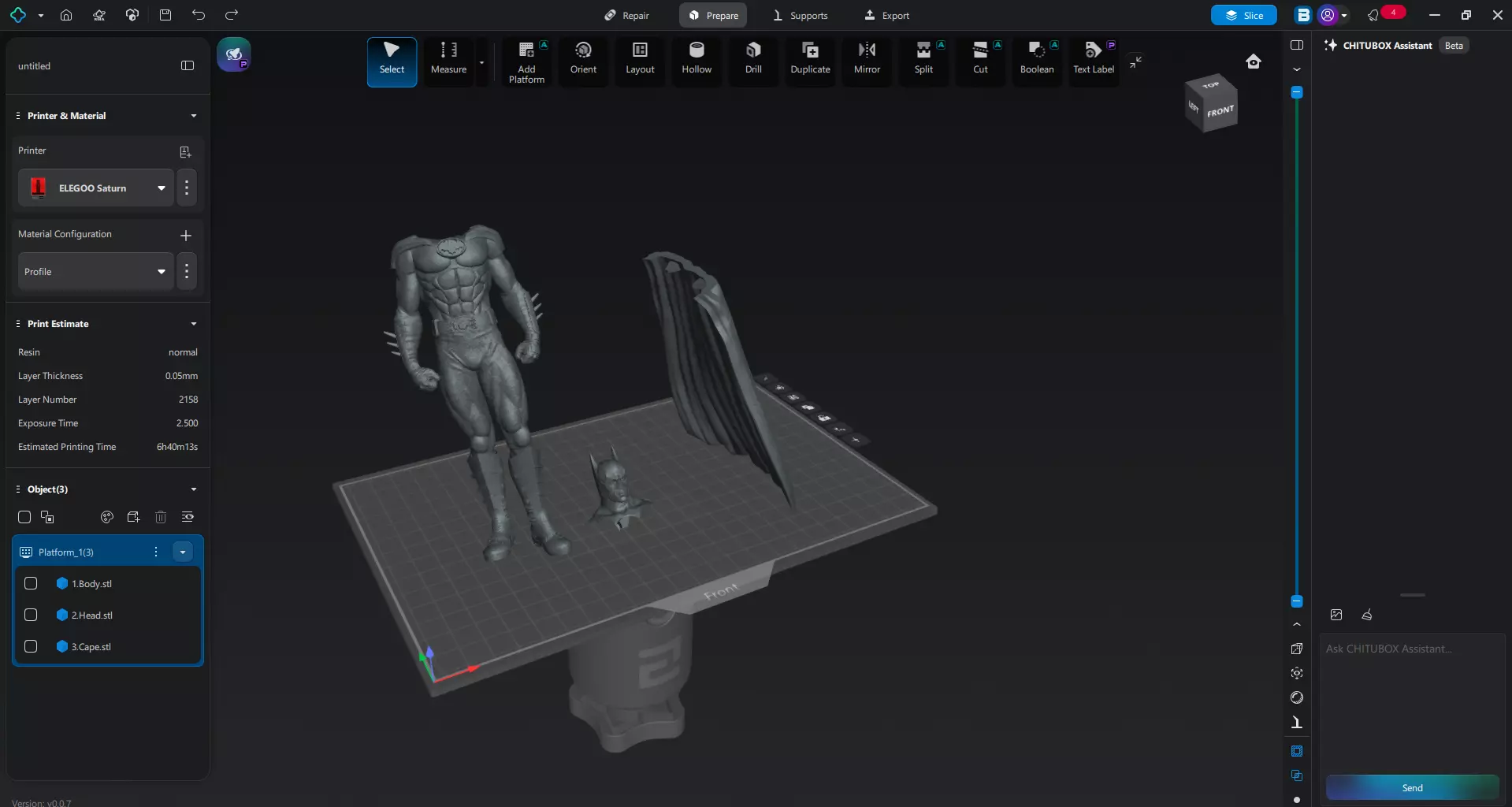Open the Measure tool dropdown arrow

481,62
